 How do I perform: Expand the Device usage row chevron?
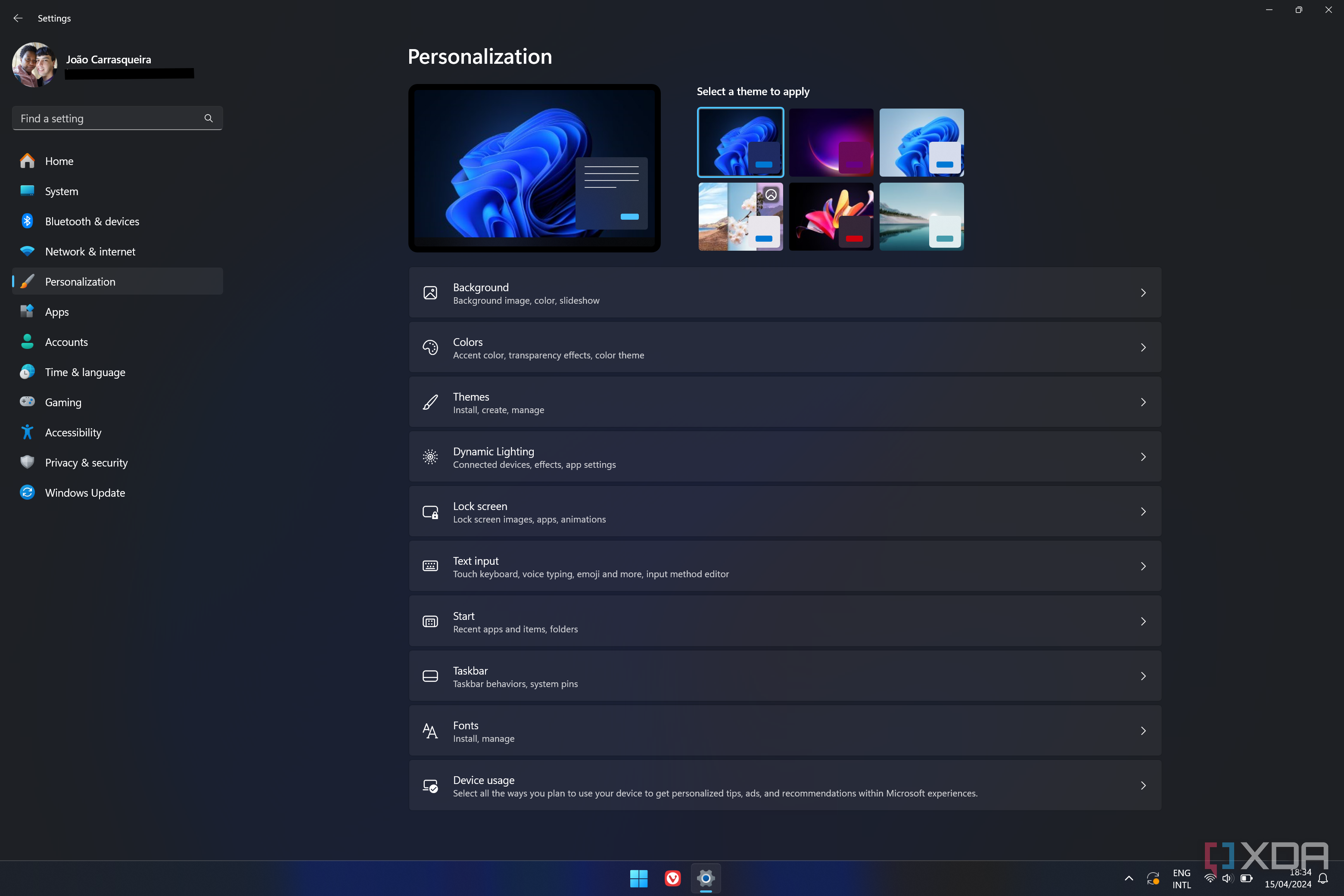click(x=1143, y=786)
